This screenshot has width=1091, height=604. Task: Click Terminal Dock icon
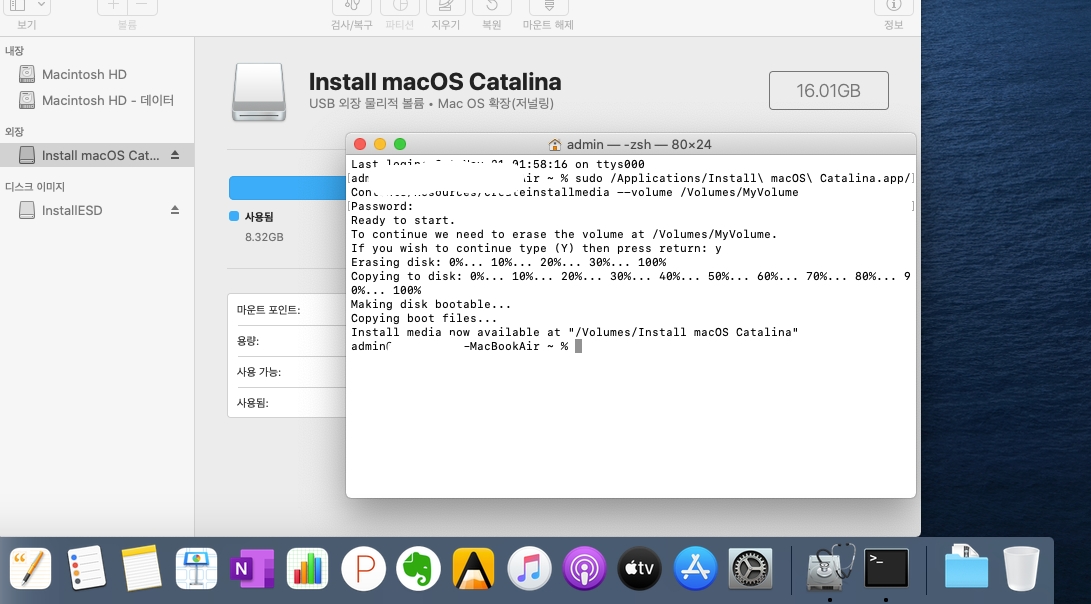click(886, 568)
